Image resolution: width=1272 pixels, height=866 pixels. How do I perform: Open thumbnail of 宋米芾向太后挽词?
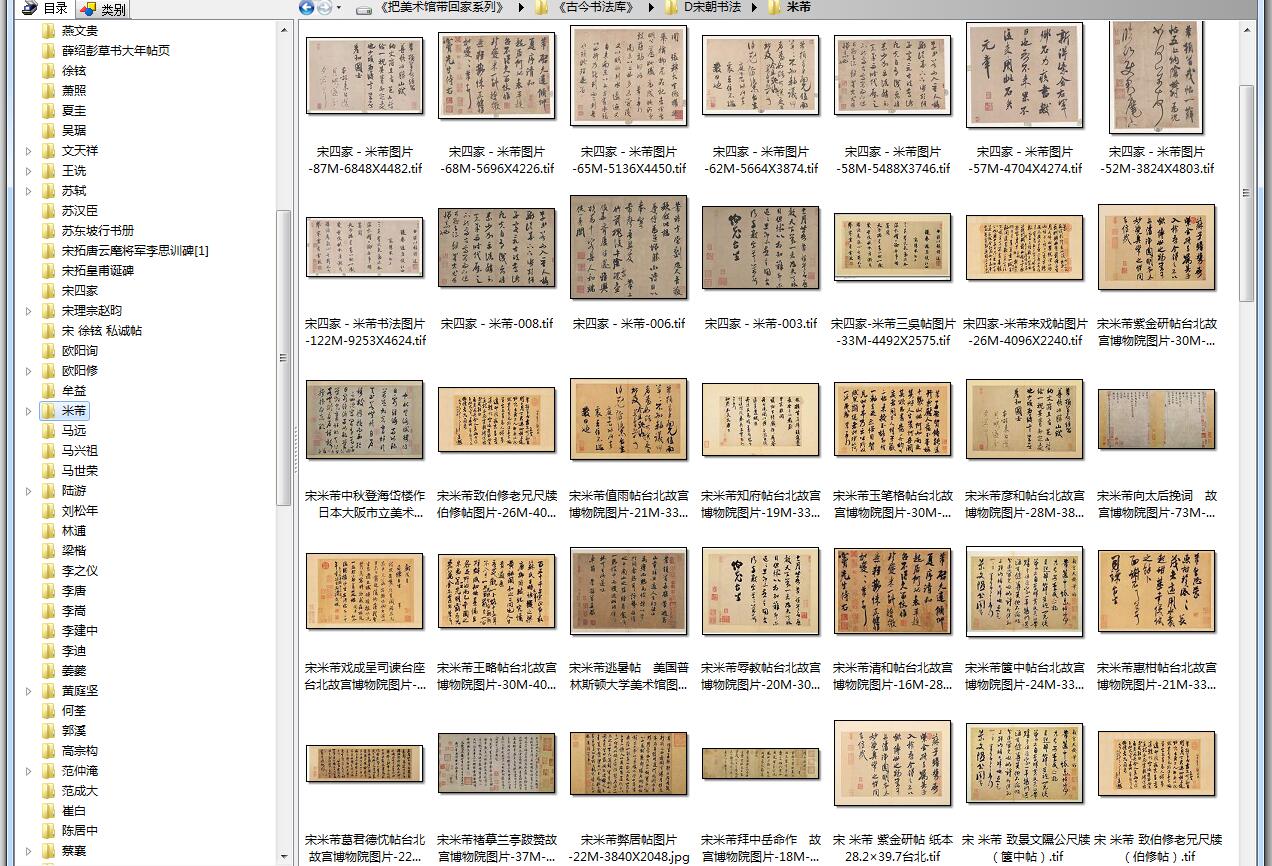[x=1157, y=419]
